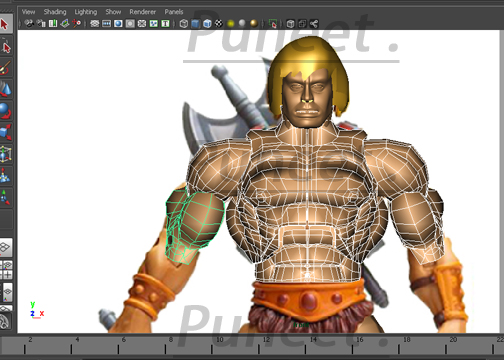Screen dimensions: 504x360
Task: Enable use all lights yellow sphere
Action: (x=230, y=24)
